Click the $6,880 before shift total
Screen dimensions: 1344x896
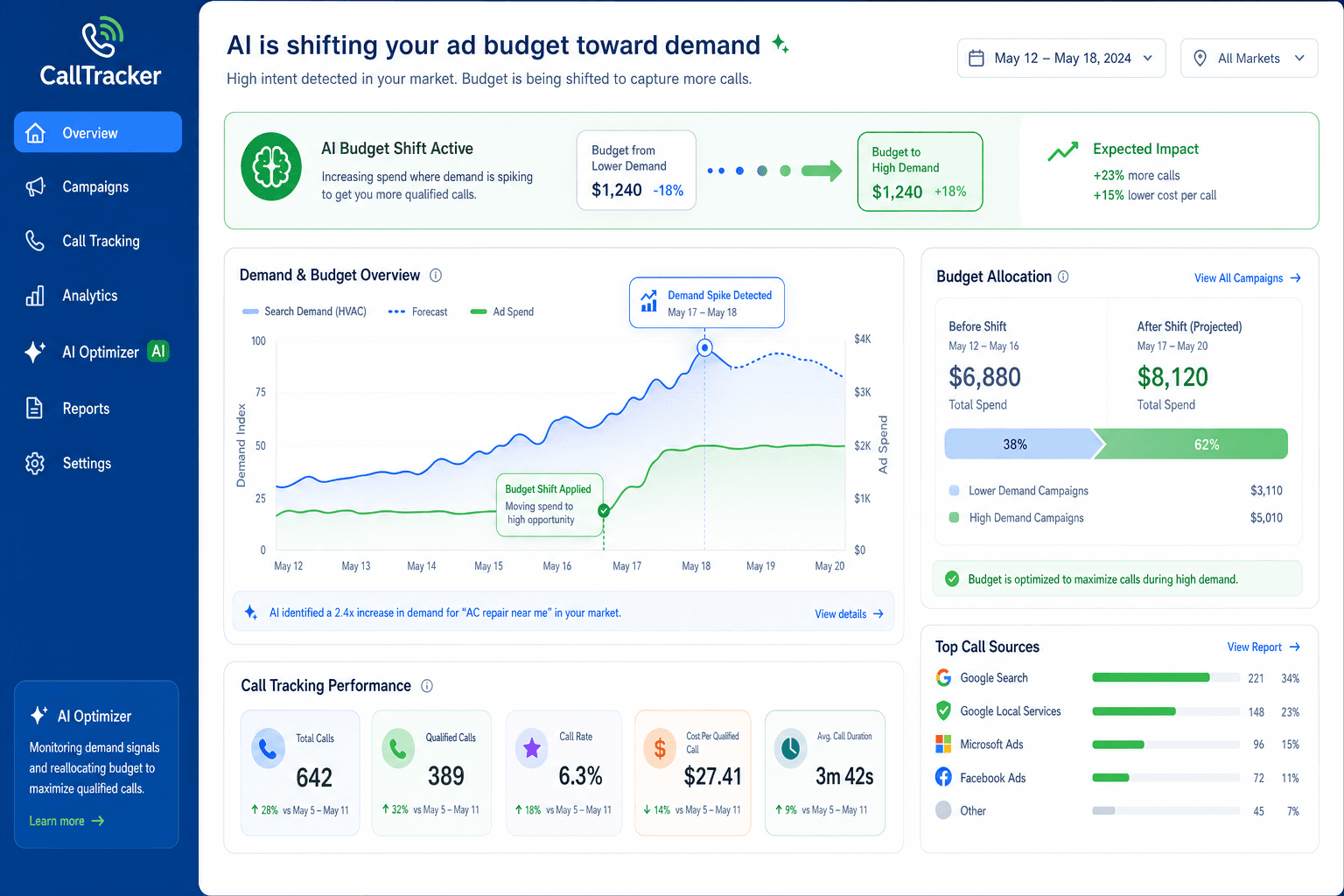pyautogui.click(x=984, y=377)
